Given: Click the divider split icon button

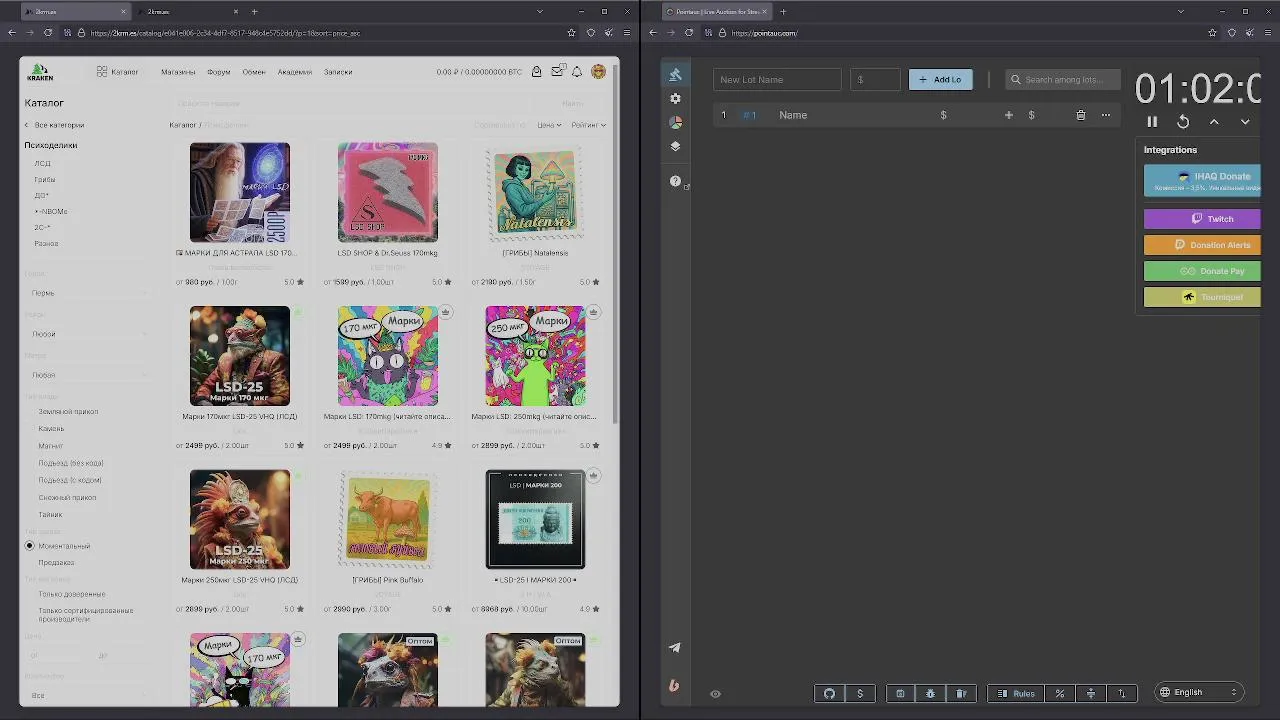Looking at the screenshot, I should tap(1091, 693).
